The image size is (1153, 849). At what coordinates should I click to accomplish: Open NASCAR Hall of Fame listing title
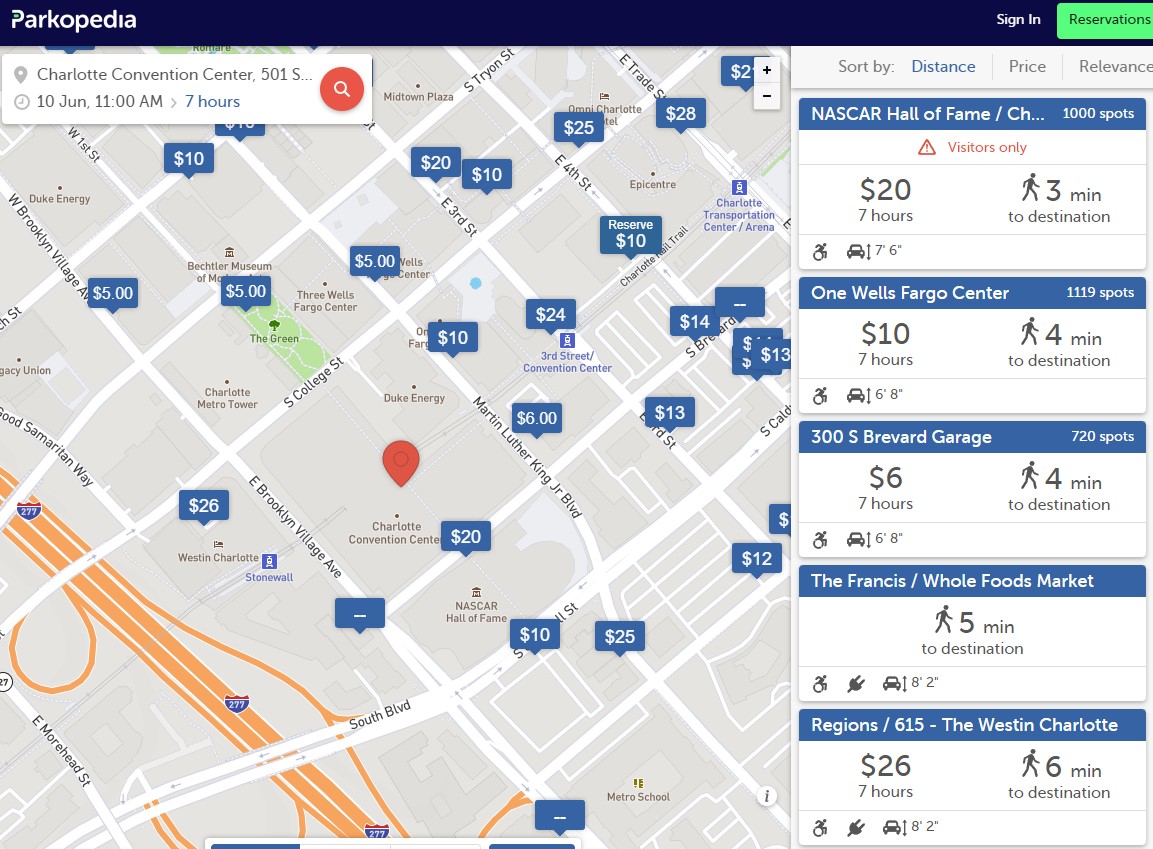click(x=927, y=114)
